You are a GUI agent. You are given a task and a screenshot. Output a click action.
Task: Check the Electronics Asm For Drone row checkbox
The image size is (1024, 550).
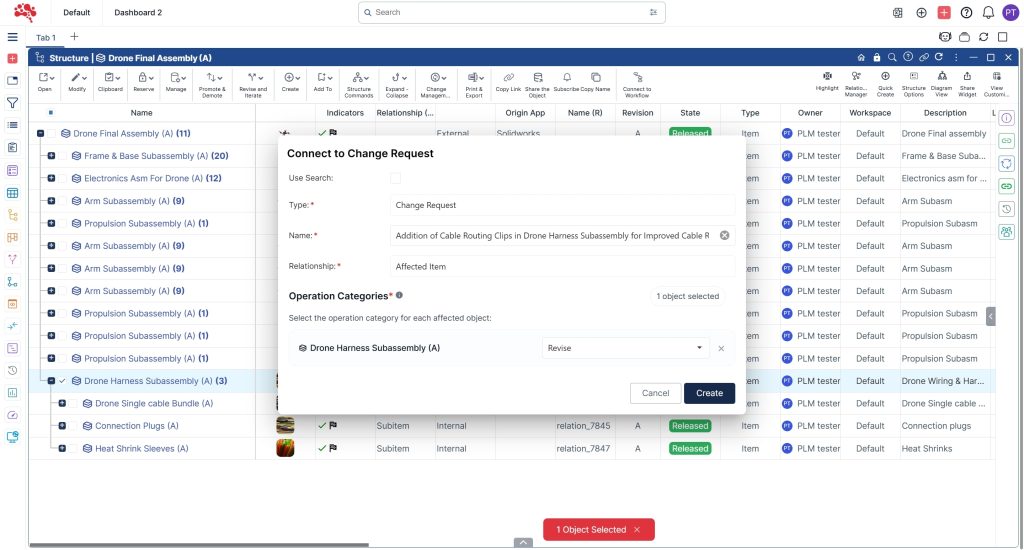(63, 178)
